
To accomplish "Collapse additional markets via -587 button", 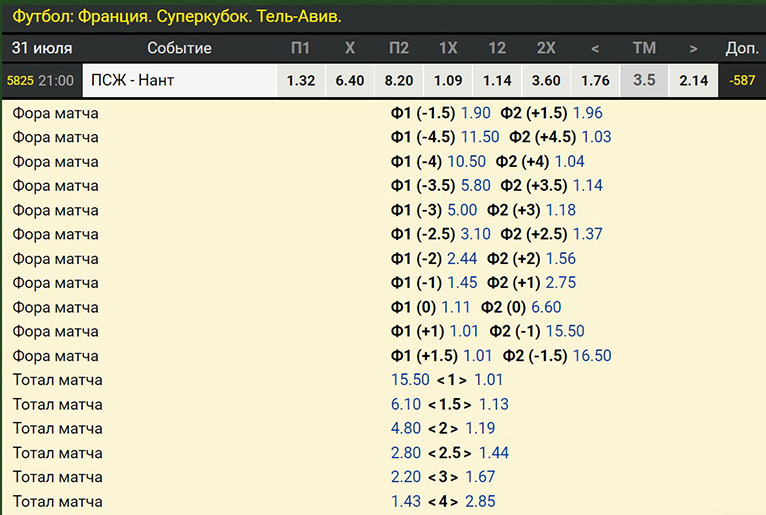I will [742, 80].
